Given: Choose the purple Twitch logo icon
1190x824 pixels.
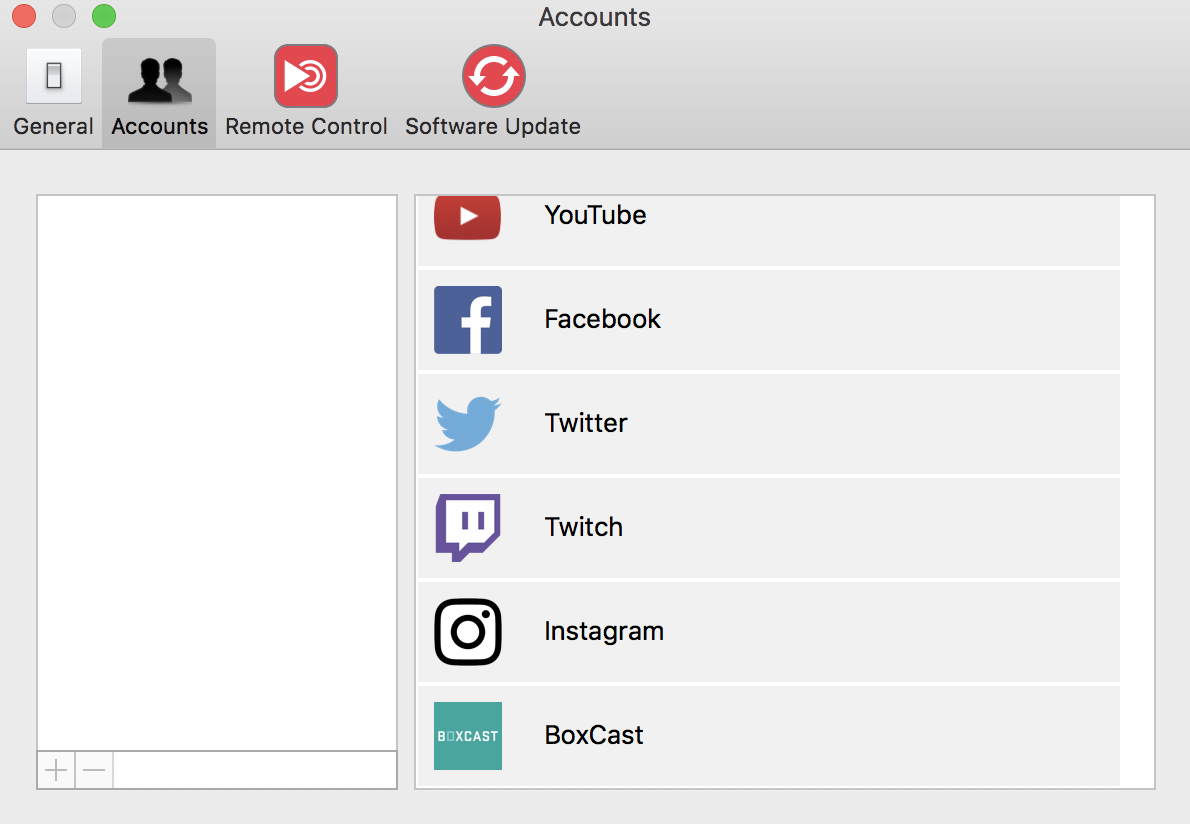Looking at the screenshot, I should [467, 527].
